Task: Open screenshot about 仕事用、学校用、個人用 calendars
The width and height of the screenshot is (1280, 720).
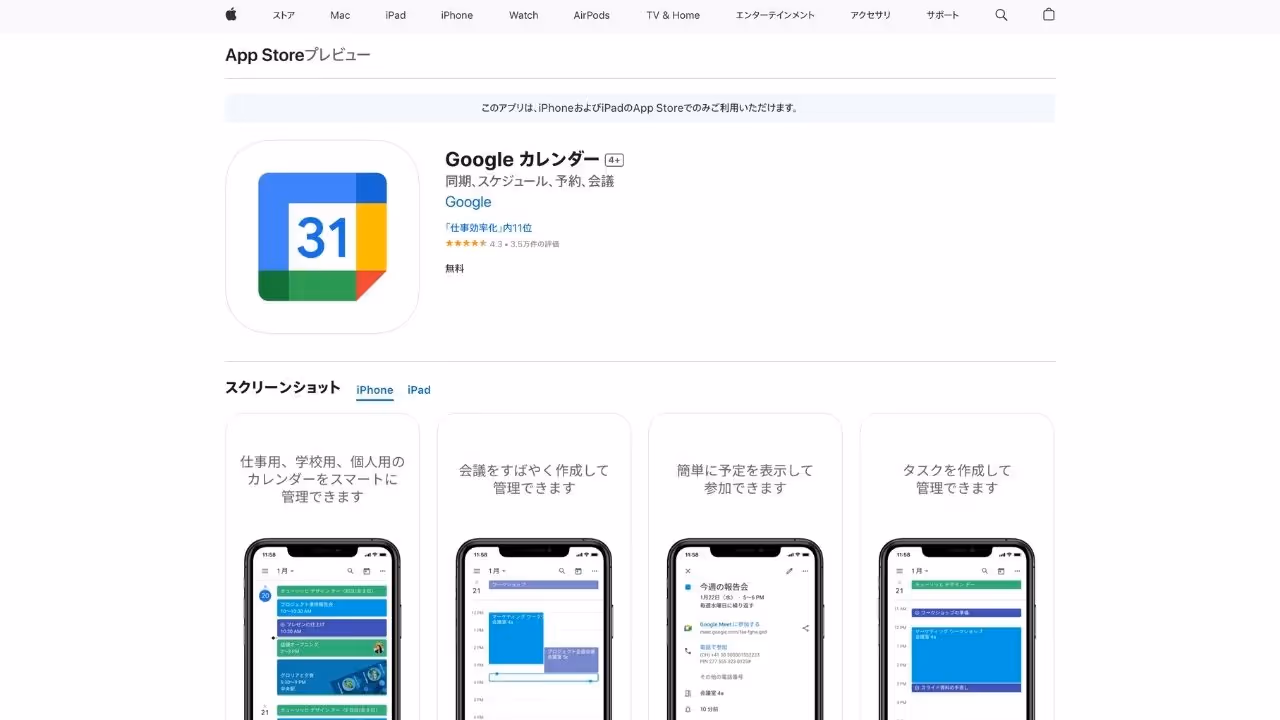Action: [322, 567]
